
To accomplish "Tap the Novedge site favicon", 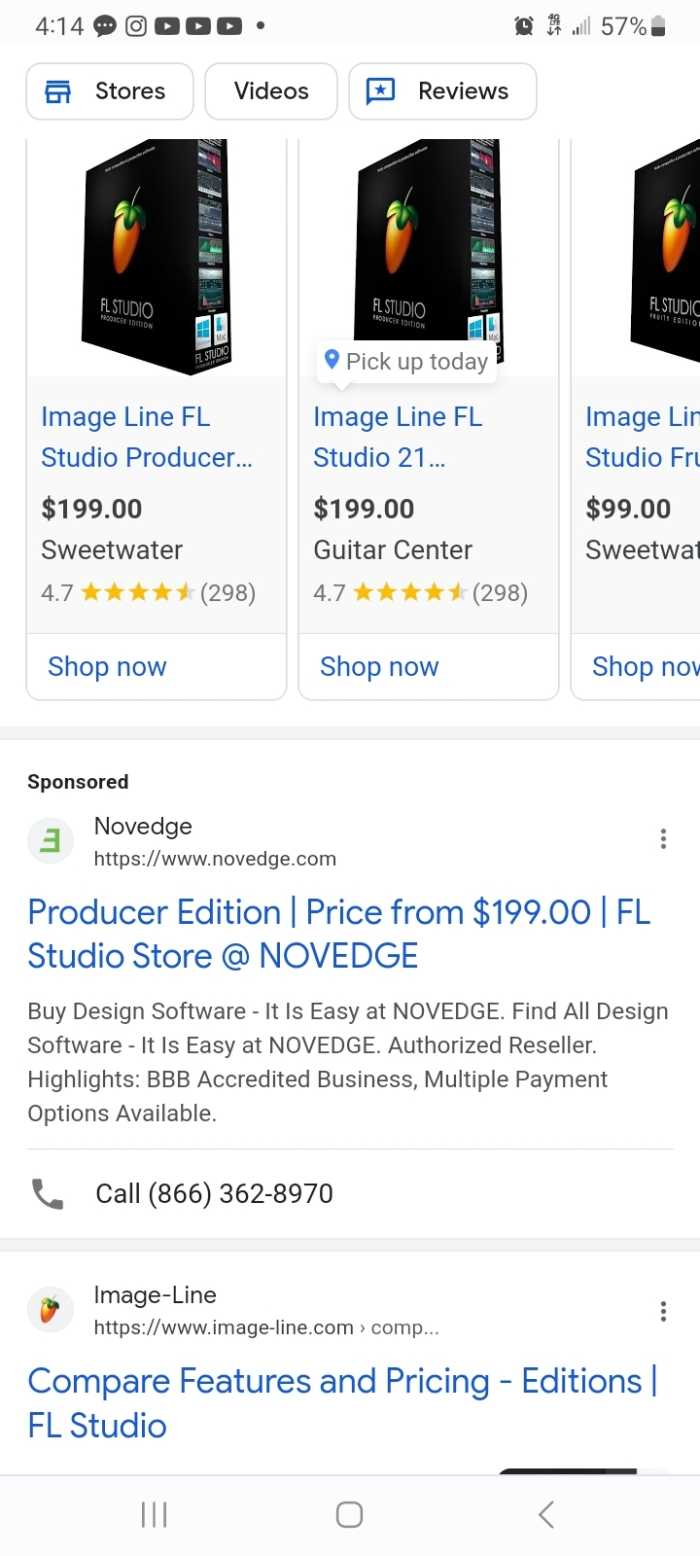I will pos(50,840).
